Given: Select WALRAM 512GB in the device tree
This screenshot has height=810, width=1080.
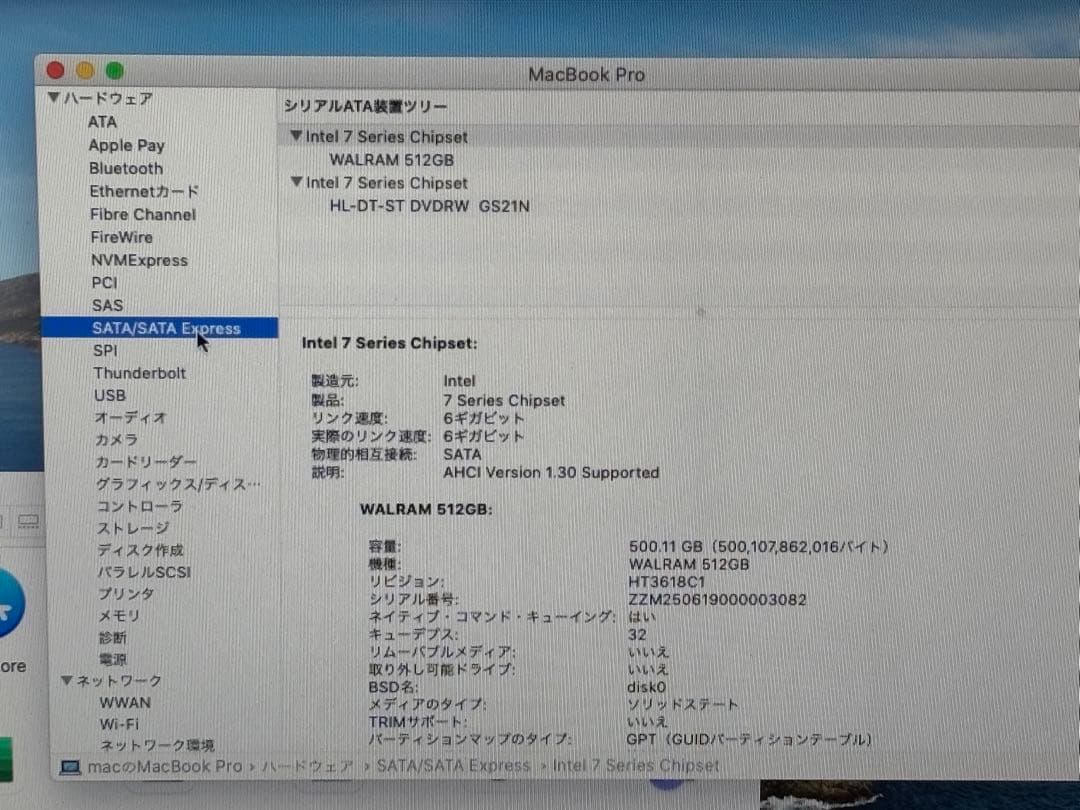Looking at the screenshot, I should click(x=390, y=159).
